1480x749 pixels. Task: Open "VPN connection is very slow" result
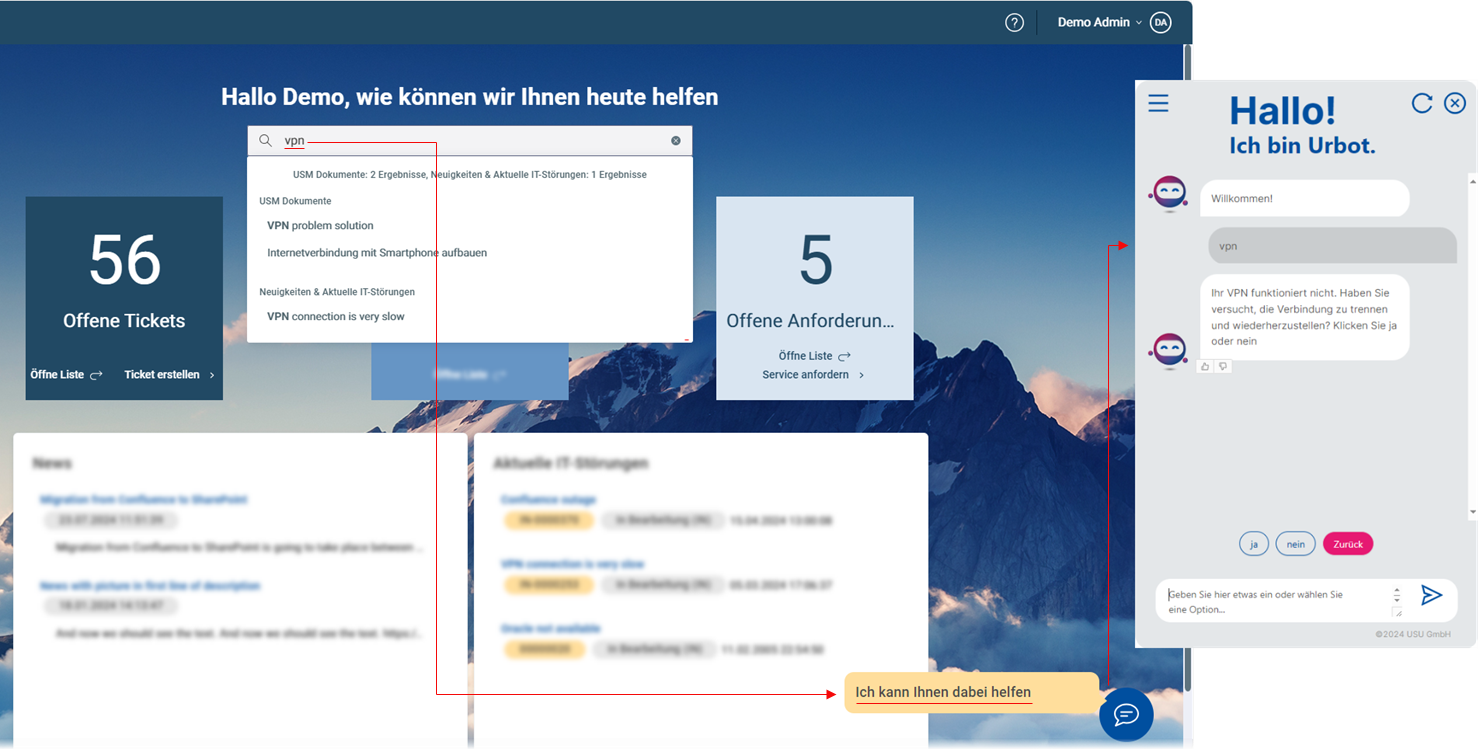click(336, 317)
